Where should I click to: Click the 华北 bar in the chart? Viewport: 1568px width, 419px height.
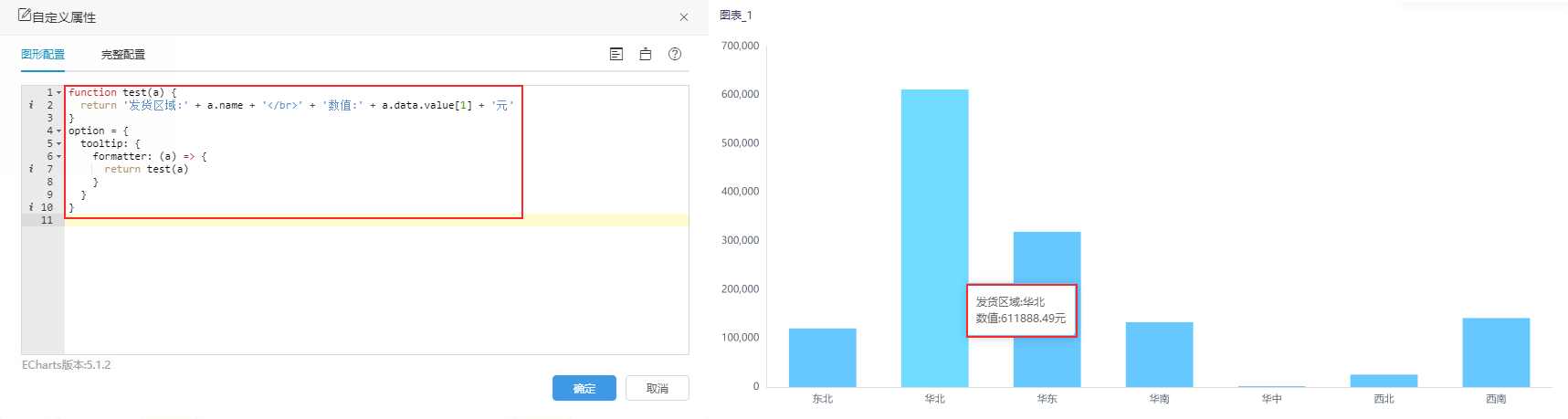tap(935, 238)
